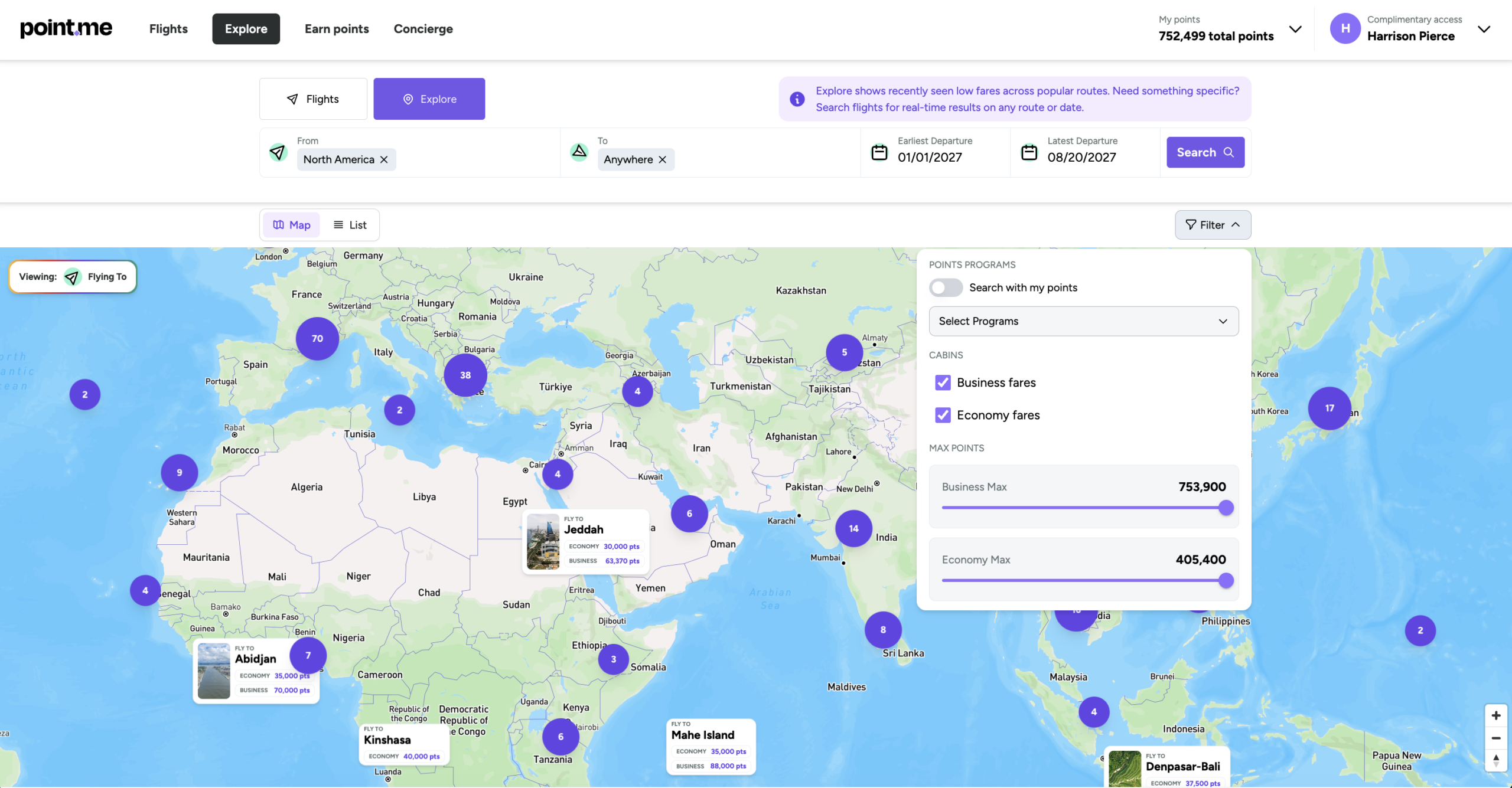Click the To destination triangle icon
This screenshot has height=788, width=1512.
(579, 152)
